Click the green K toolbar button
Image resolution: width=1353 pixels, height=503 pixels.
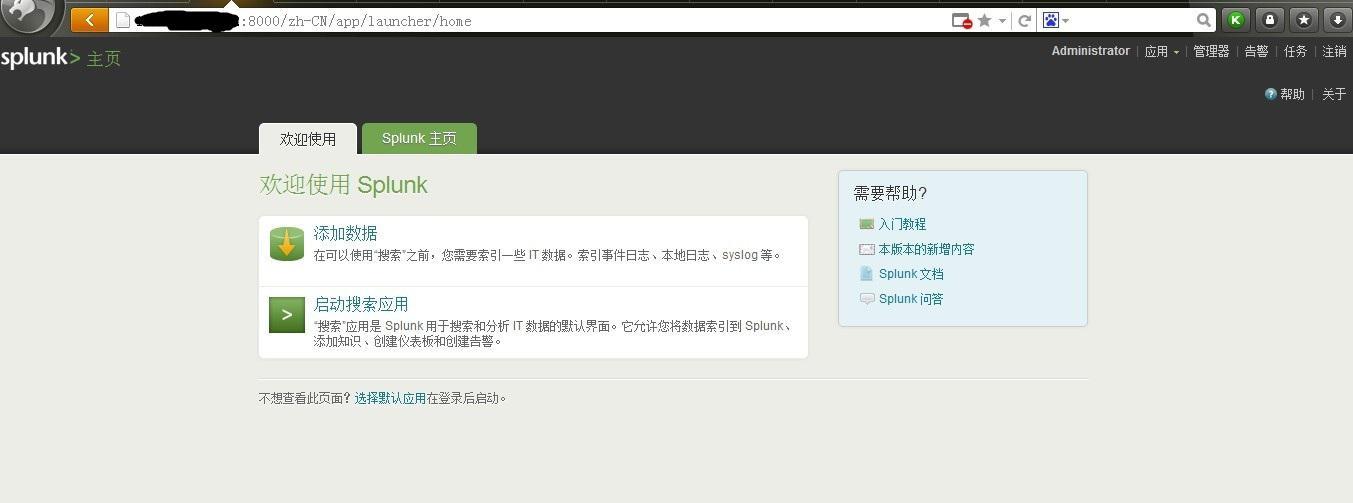pyautogui.click(x=1236, y=19)
